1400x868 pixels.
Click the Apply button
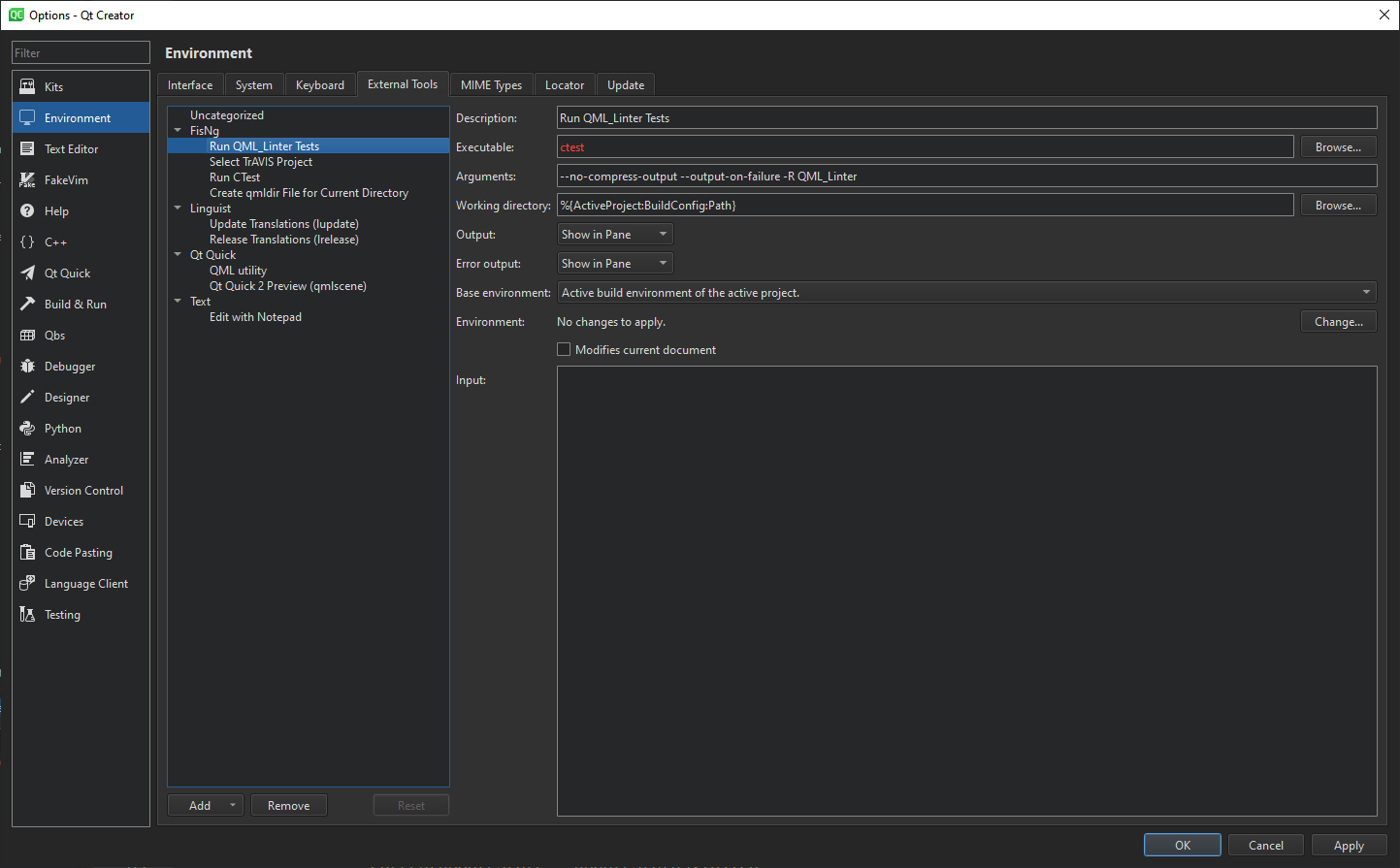[1349, 845]
